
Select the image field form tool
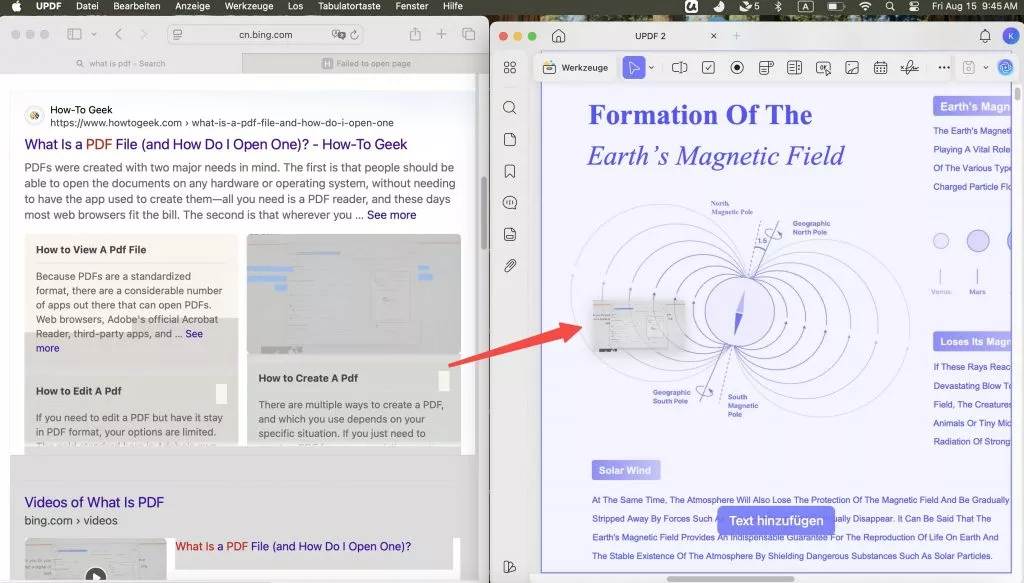[x=852, y=68]
